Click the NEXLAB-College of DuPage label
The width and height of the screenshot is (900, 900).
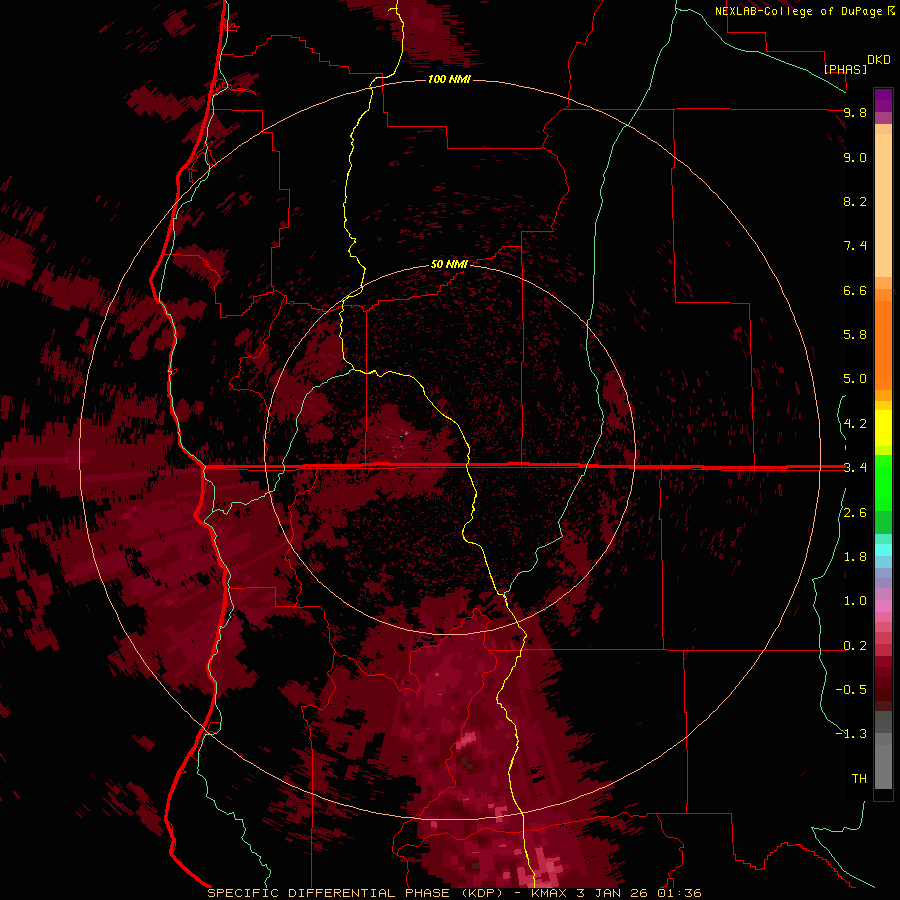click(x=799, y=11)
